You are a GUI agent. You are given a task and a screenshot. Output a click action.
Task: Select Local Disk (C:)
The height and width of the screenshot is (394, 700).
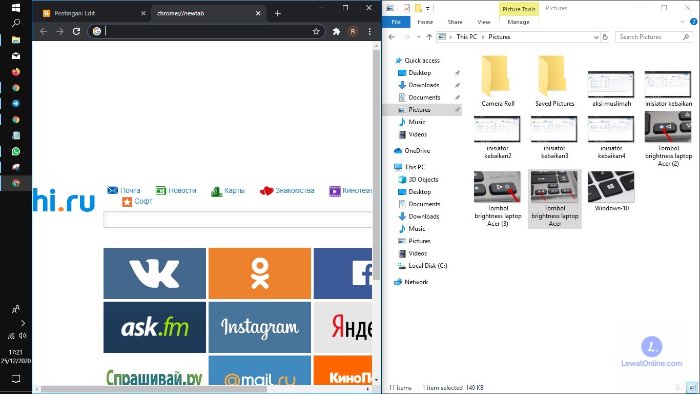pos(428,265)
